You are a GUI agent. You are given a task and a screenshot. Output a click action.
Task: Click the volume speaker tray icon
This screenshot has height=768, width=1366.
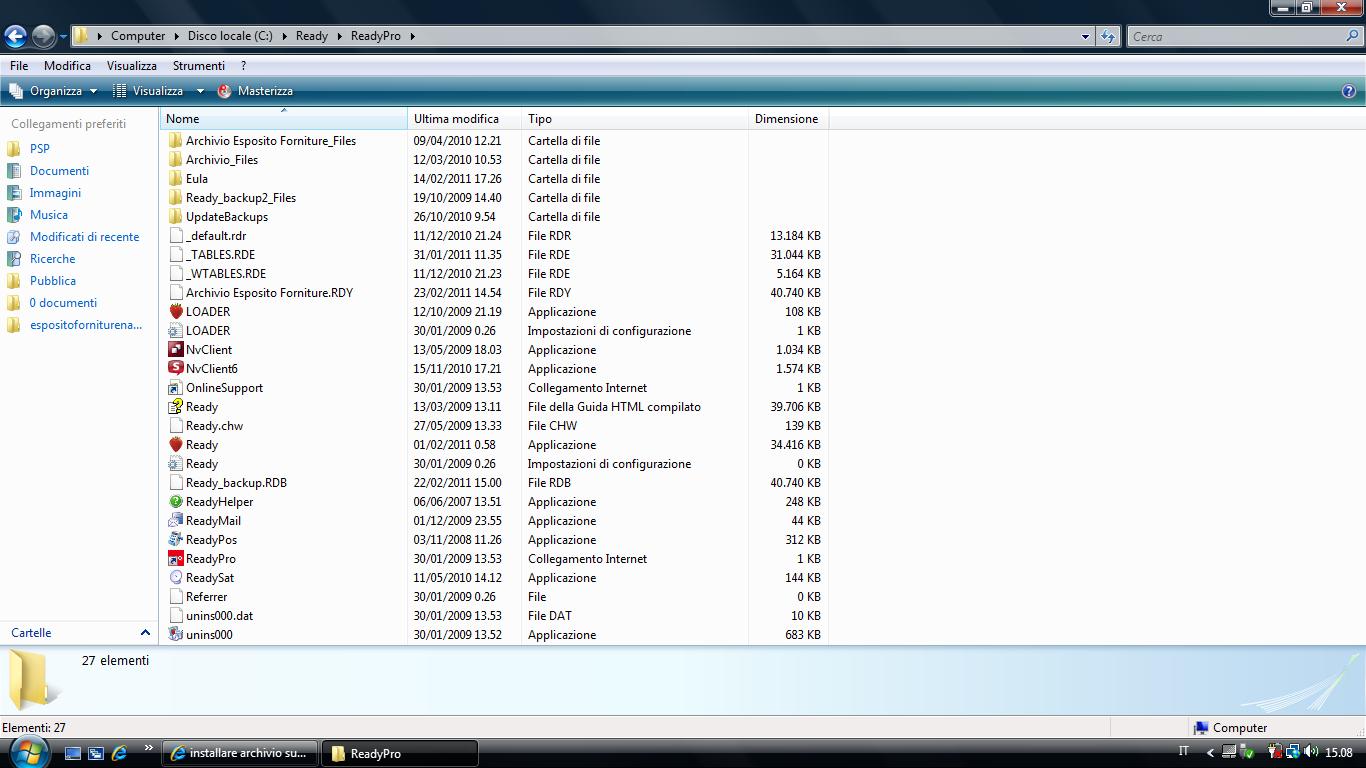[1312, 752]
